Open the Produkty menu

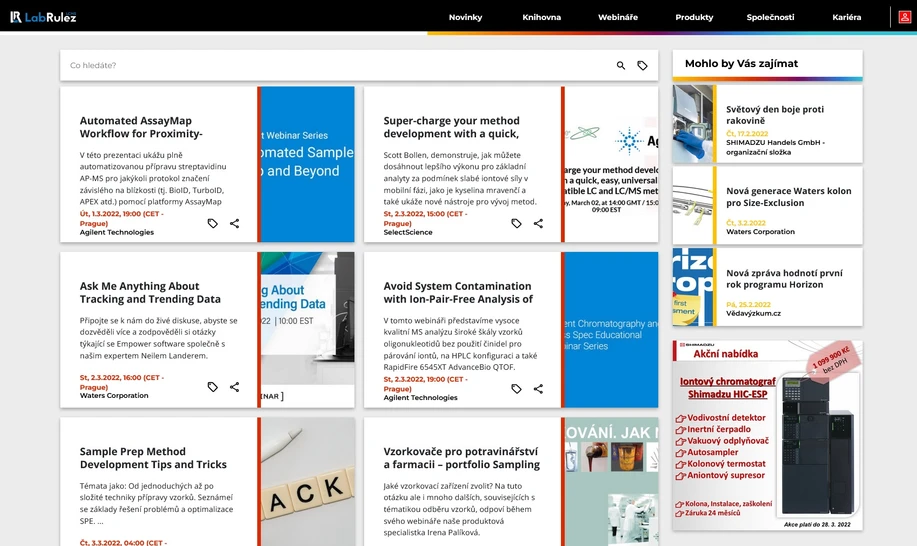pyautogui.click(x=694, y=17)
